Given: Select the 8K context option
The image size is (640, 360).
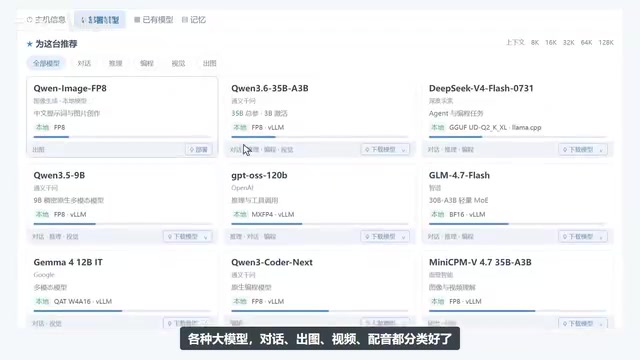Looking at the screenshot, I should pyautogui.click(x=535, y=42).
